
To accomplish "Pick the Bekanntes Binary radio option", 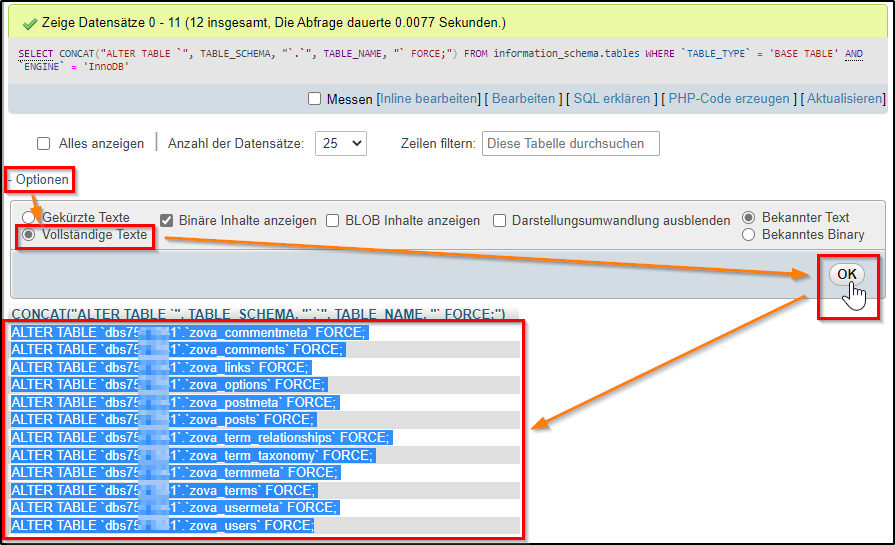I will tap(749, 235).
